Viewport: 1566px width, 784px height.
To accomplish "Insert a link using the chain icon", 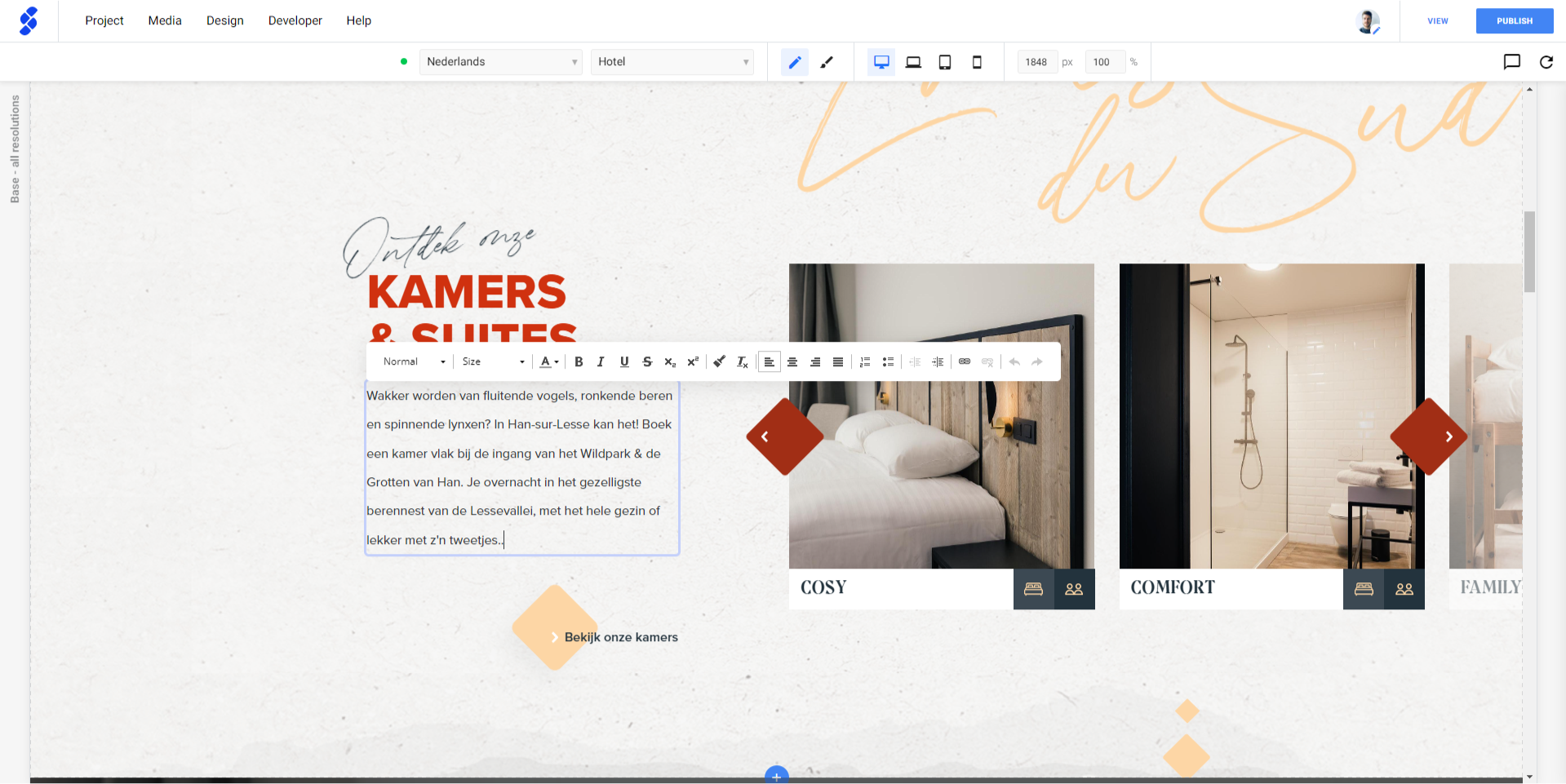I will [x=965, y=361].
